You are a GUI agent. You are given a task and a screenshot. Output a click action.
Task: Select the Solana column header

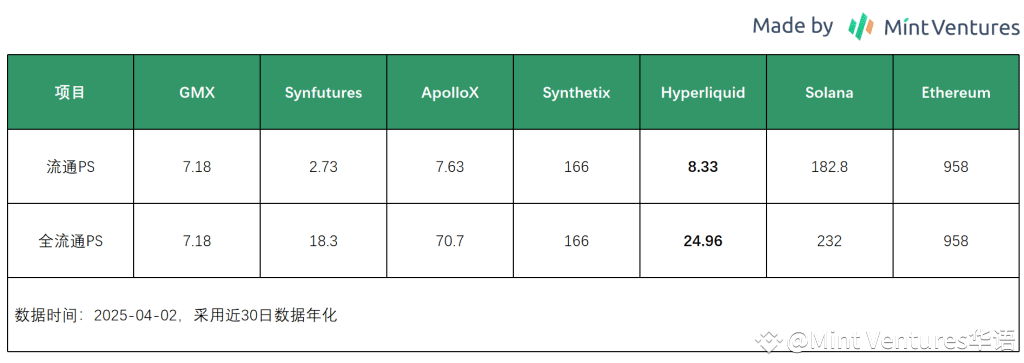(829, 92)
